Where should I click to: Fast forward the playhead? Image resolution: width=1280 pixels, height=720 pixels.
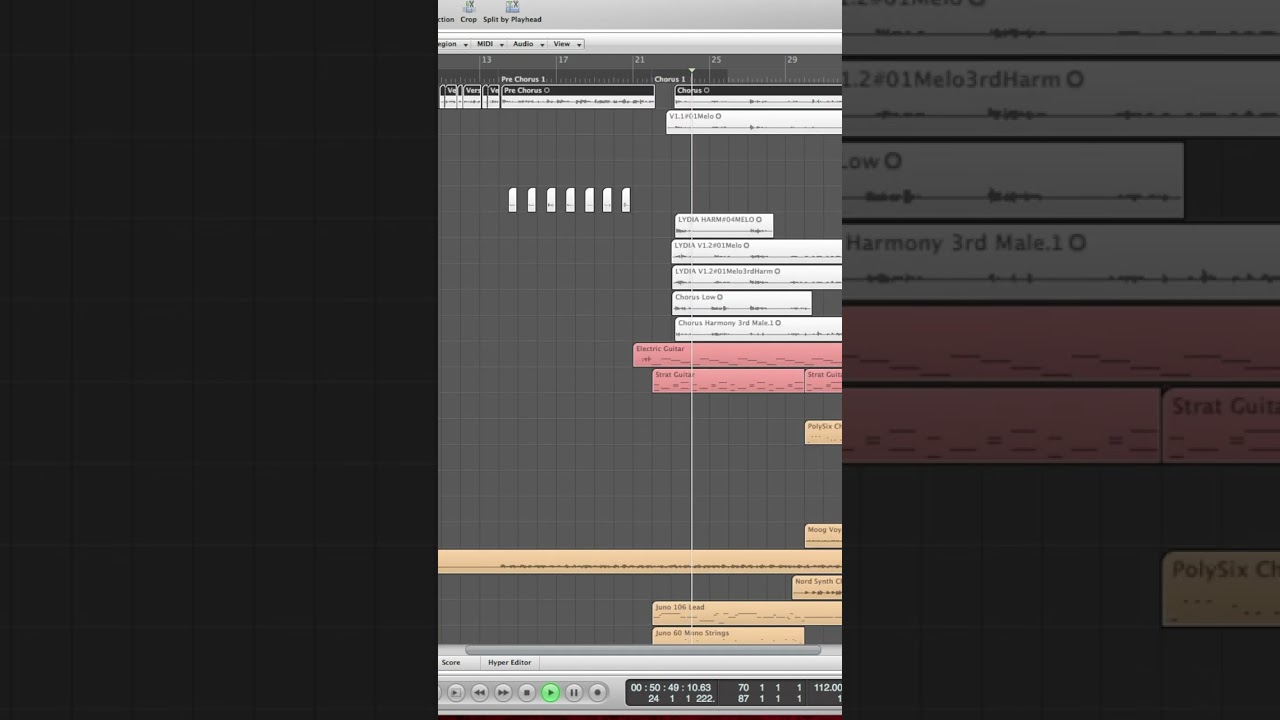point(503,692)
